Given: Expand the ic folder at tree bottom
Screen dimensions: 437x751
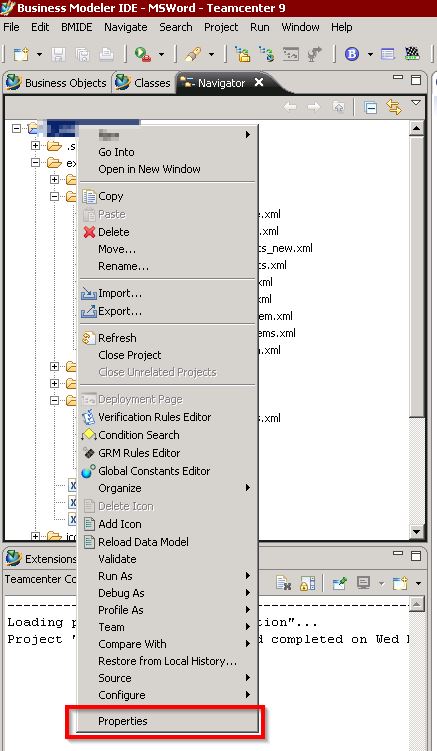Looking at the screenshot, I should pos(35,536).
